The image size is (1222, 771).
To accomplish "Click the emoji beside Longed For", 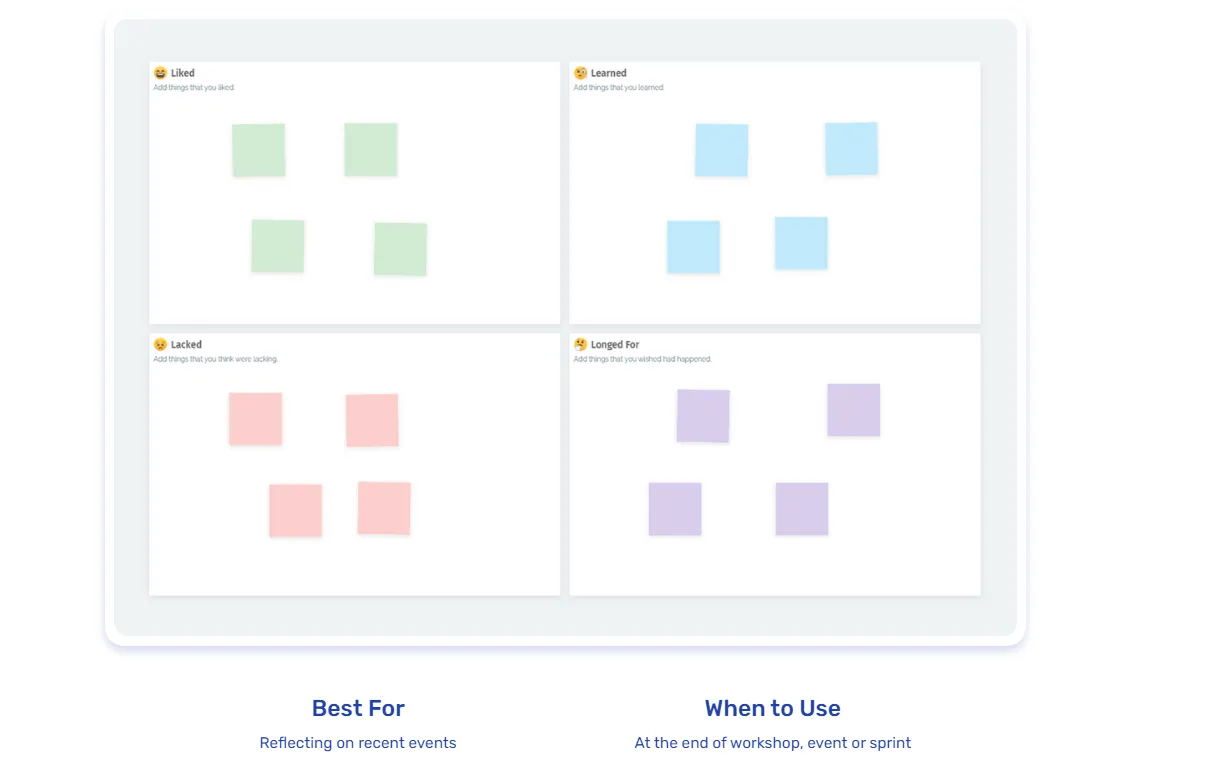I will pos(580,345).
